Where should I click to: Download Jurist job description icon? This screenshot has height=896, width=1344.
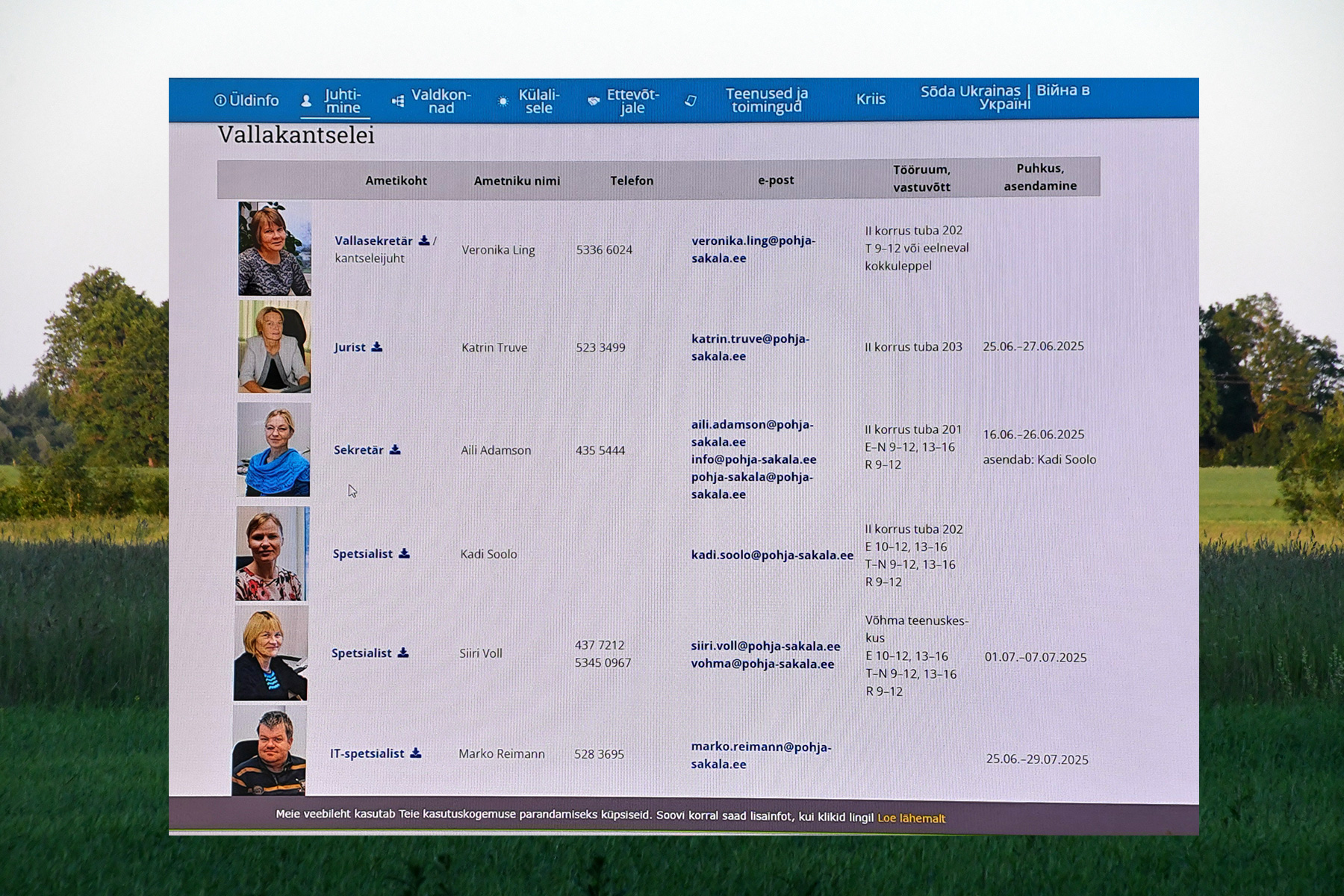[x=377, y=346]
